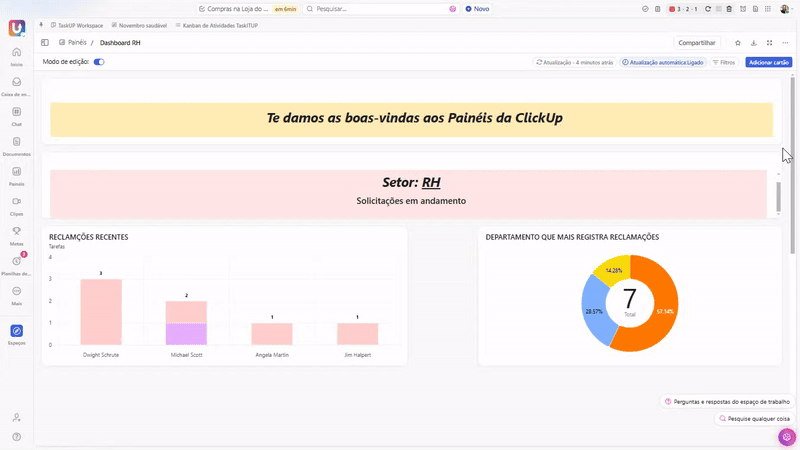Click the Compartilhar button
The width and height of the screenshot is (800, 450).
[x=696, y=43]
